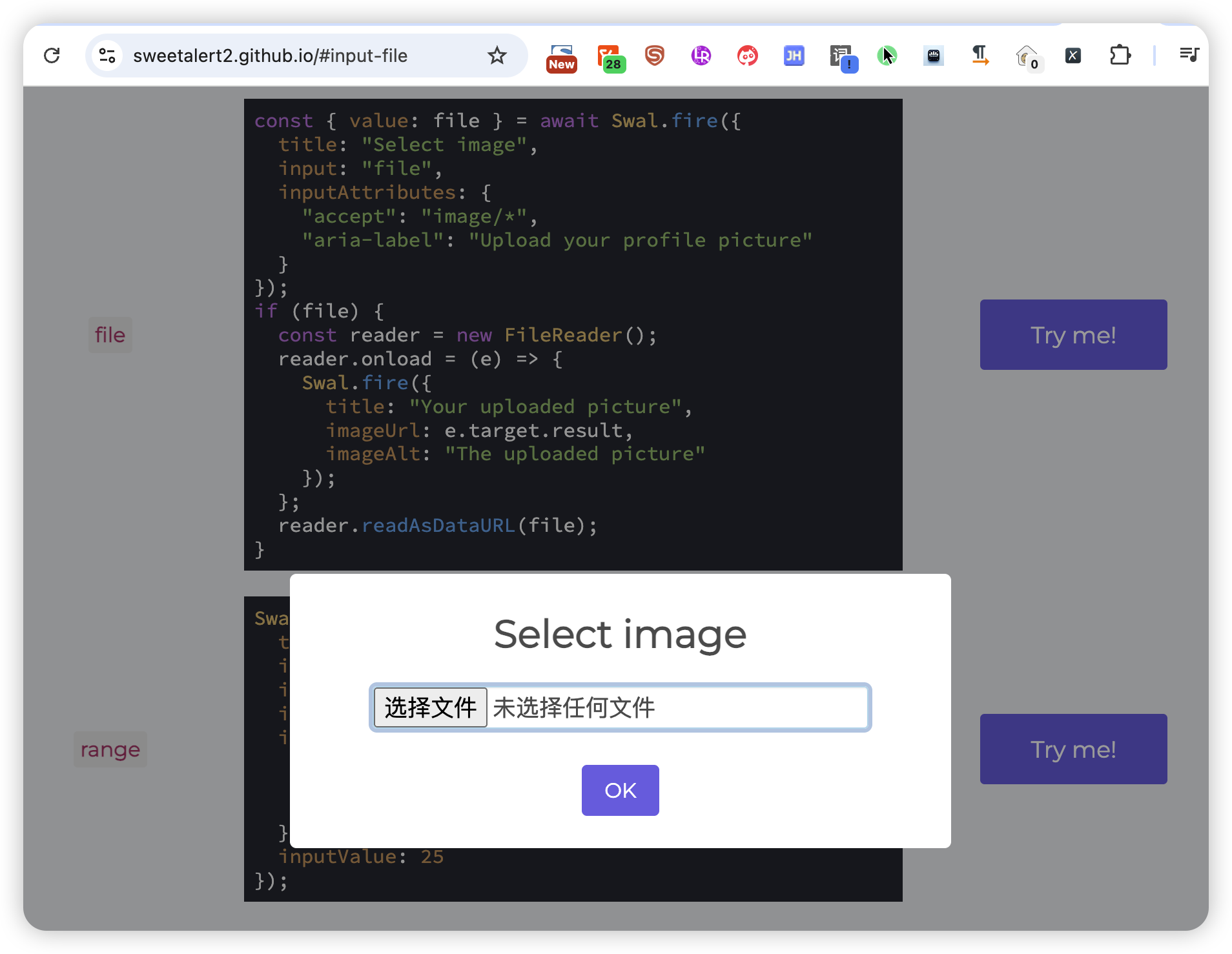Open the orange S spiral extension
Screen dimensions: 1232x954
click(655, 56)
